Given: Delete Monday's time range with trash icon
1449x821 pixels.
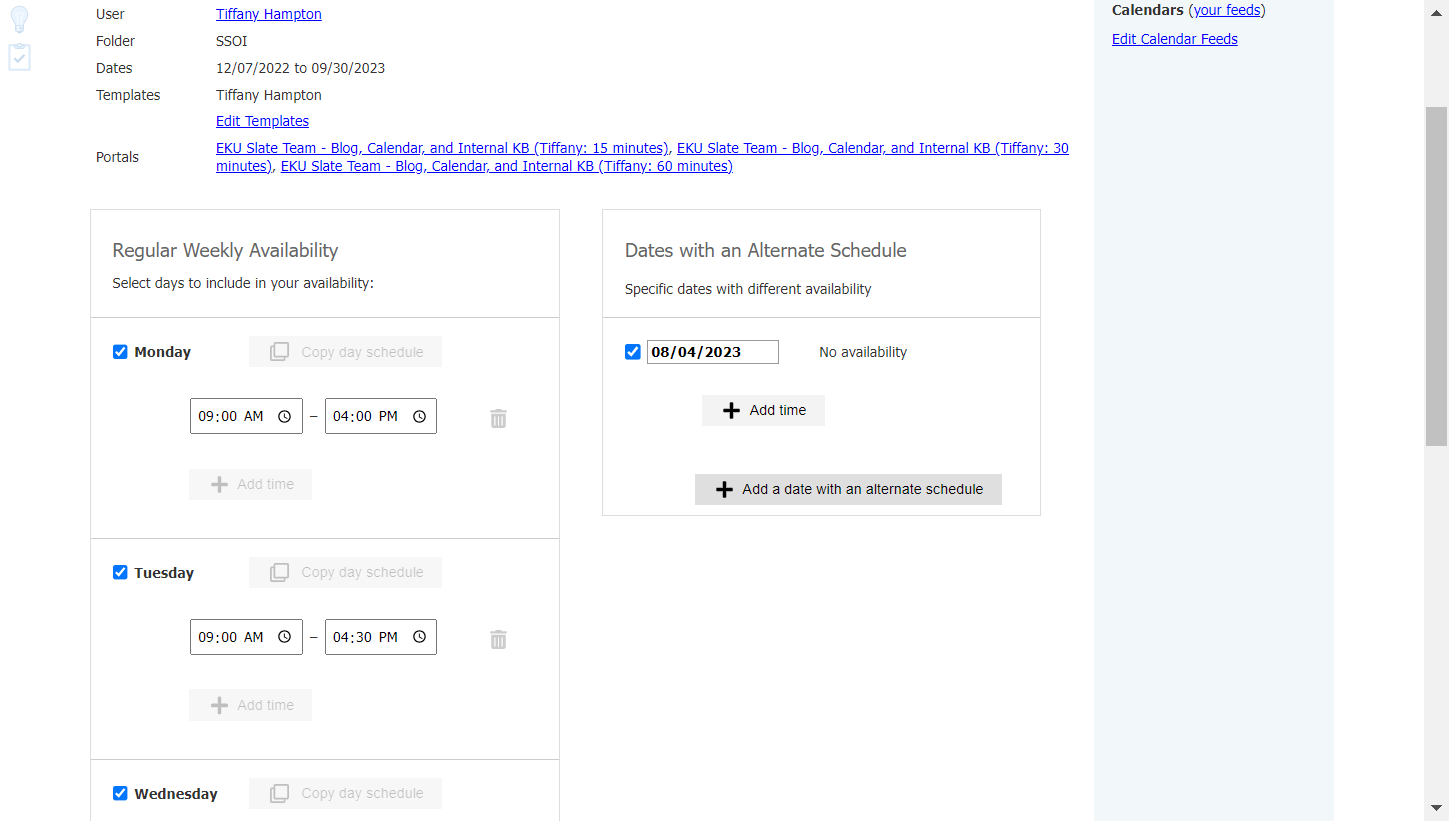Looking at the screenshot, I should 498,418.
